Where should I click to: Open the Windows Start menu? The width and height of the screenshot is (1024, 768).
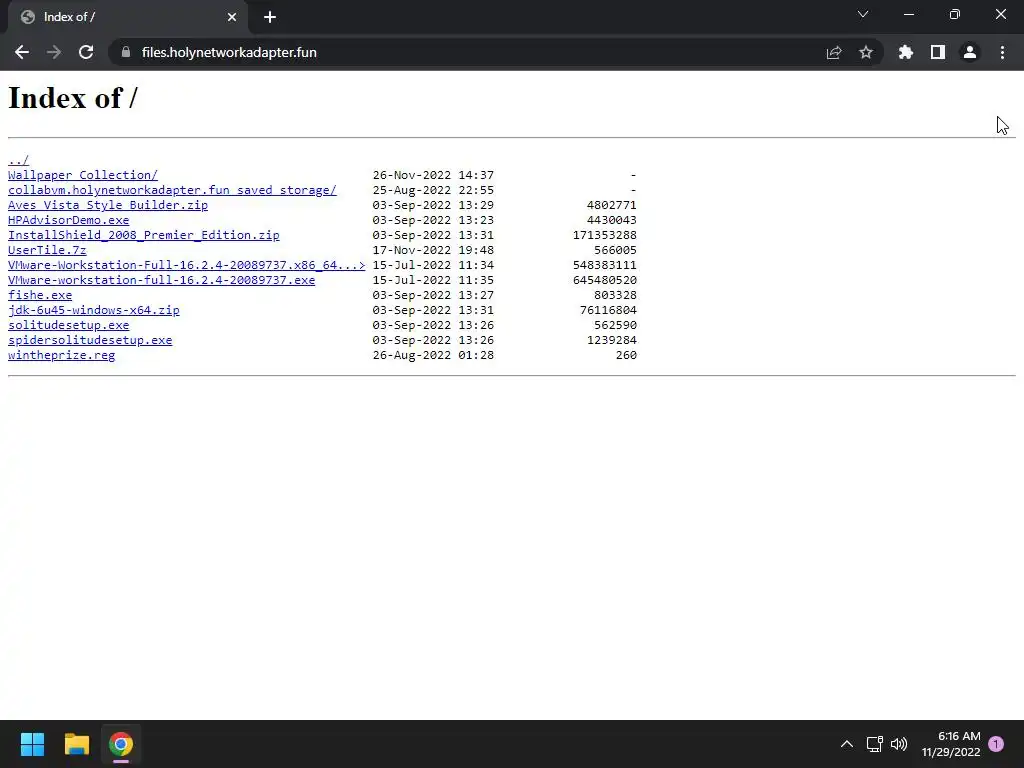33,744
